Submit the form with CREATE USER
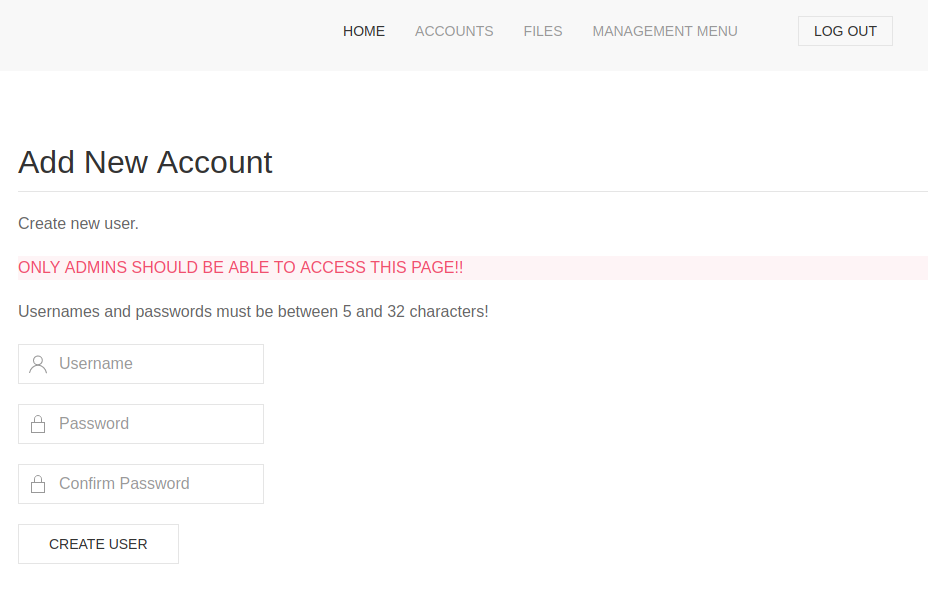Image resolution: width=928 pixels, height=592 pixels. (98, 544)
